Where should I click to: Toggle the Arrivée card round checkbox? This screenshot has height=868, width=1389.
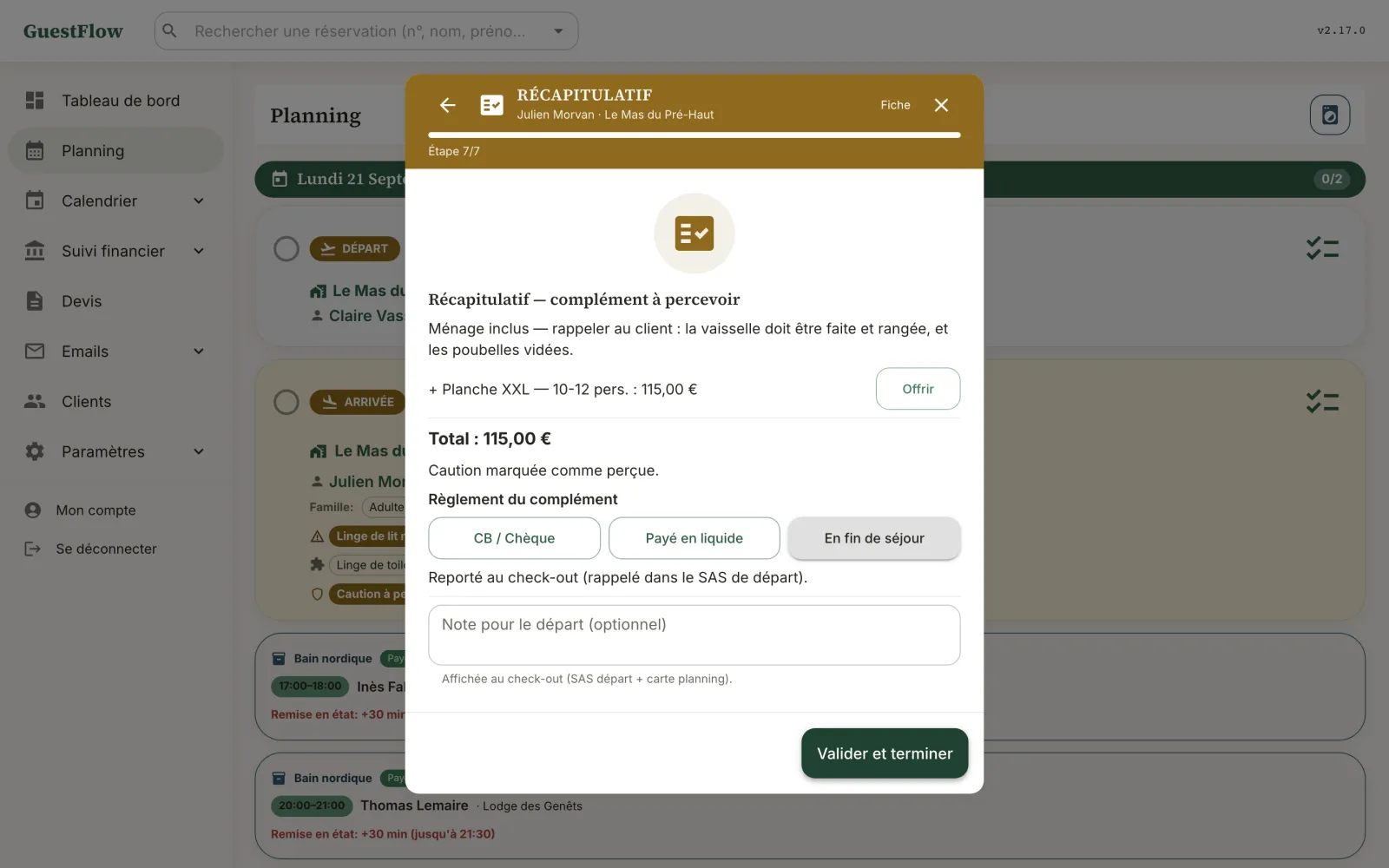click(286, 402)
